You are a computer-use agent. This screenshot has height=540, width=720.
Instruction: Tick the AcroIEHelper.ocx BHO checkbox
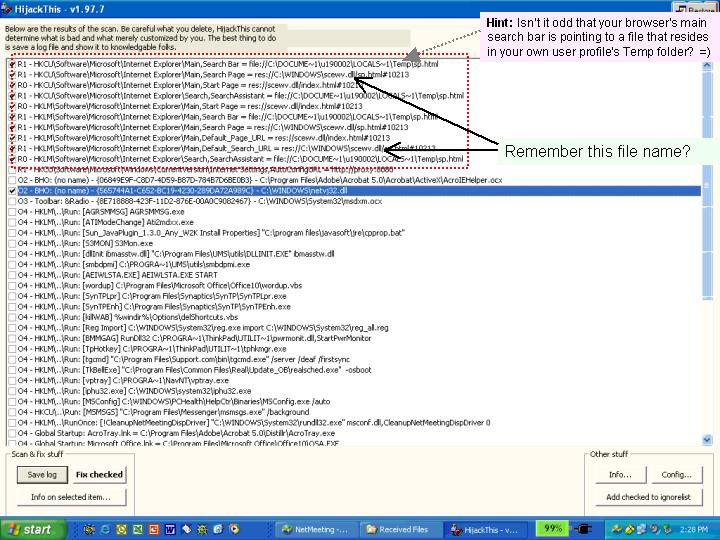[x=12, y=180]
